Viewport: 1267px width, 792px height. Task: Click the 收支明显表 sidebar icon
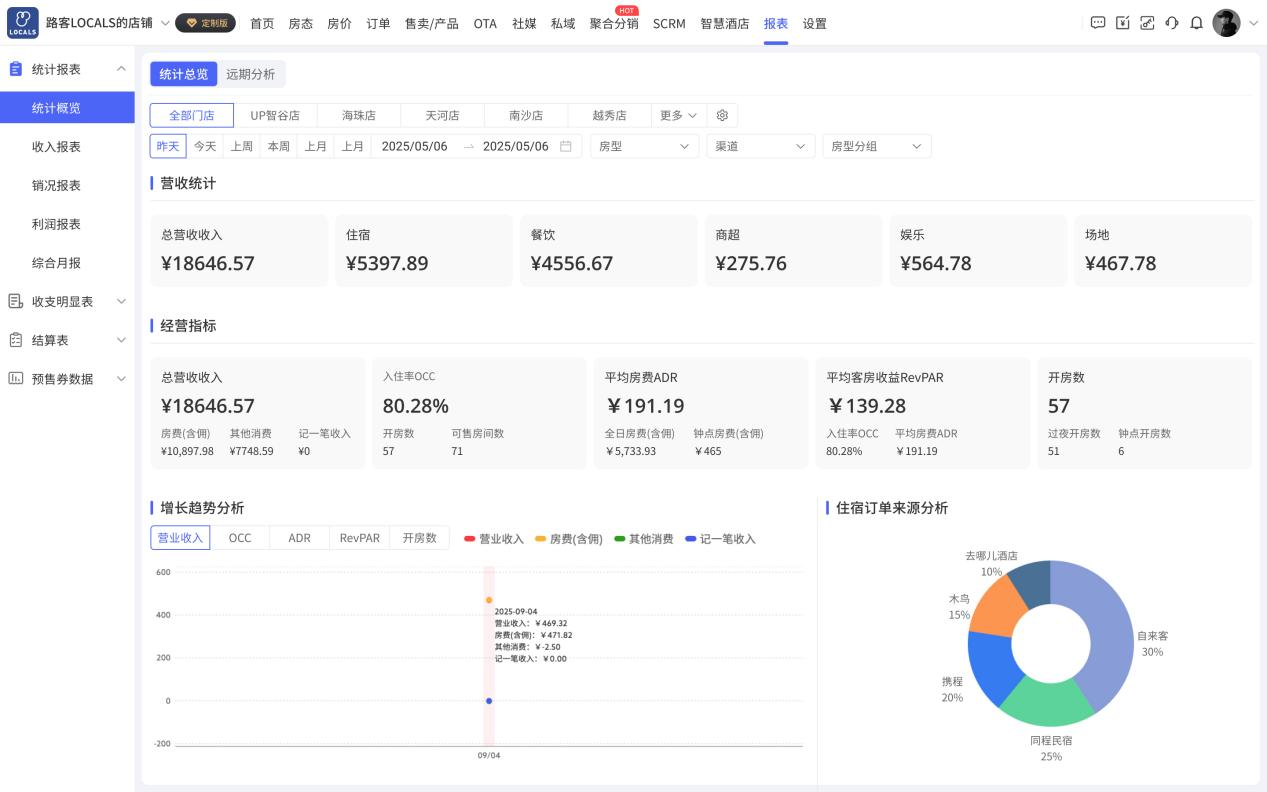[15, 301]
